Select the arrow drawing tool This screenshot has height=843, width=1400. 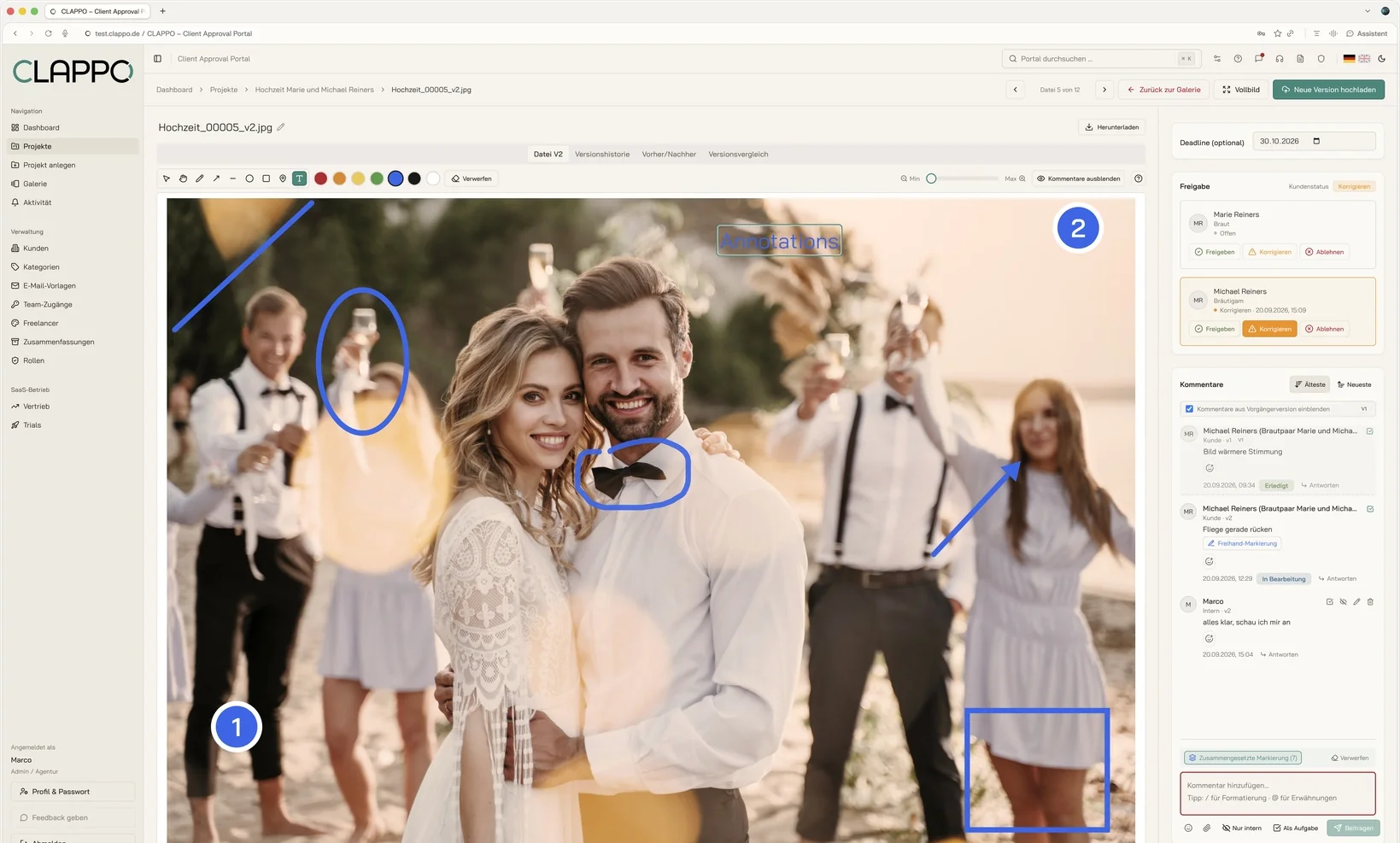(x=216, y=179)
